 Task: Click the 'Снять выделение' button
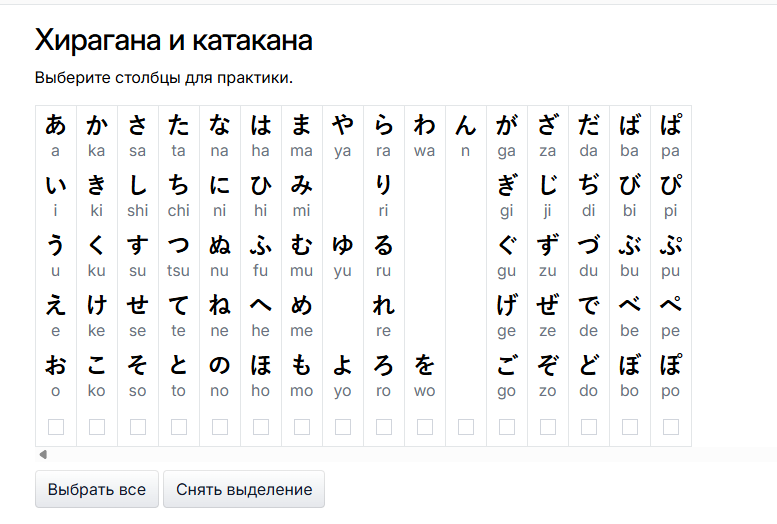click(244, 490)
